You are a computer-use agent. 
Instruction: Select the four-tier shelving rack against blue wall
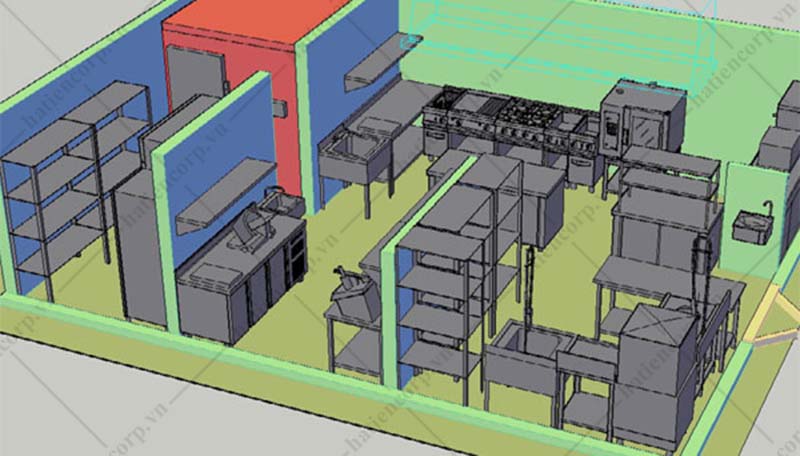(x=77, y=189)
